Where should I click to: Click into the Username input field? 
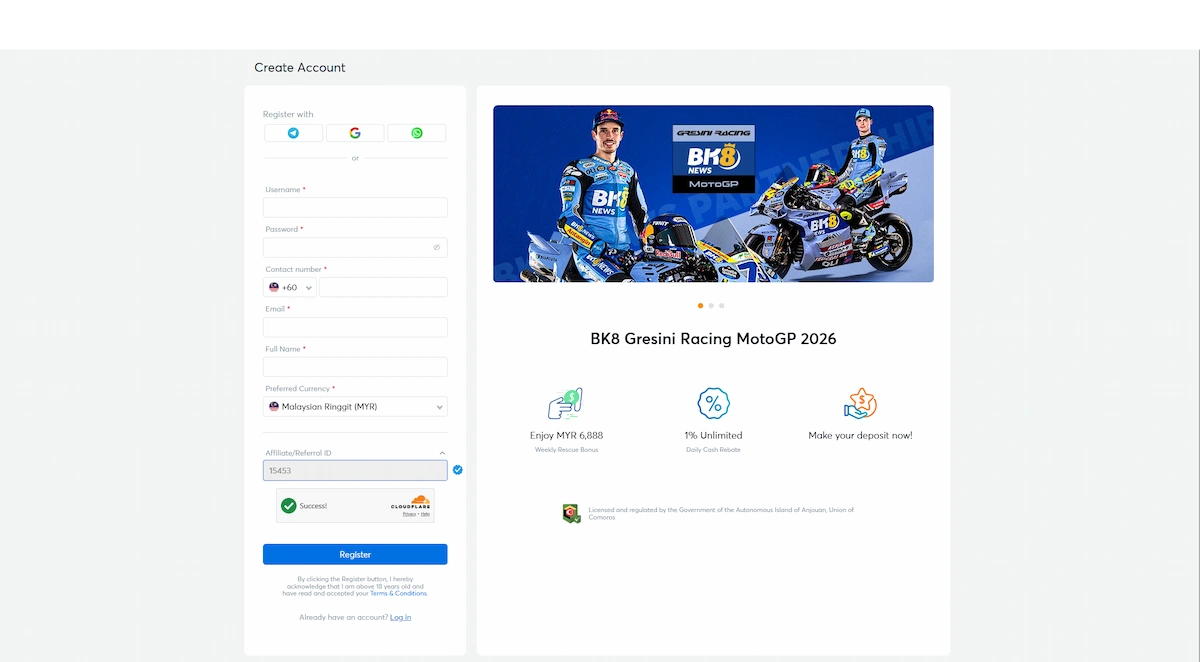pos(355,207)
